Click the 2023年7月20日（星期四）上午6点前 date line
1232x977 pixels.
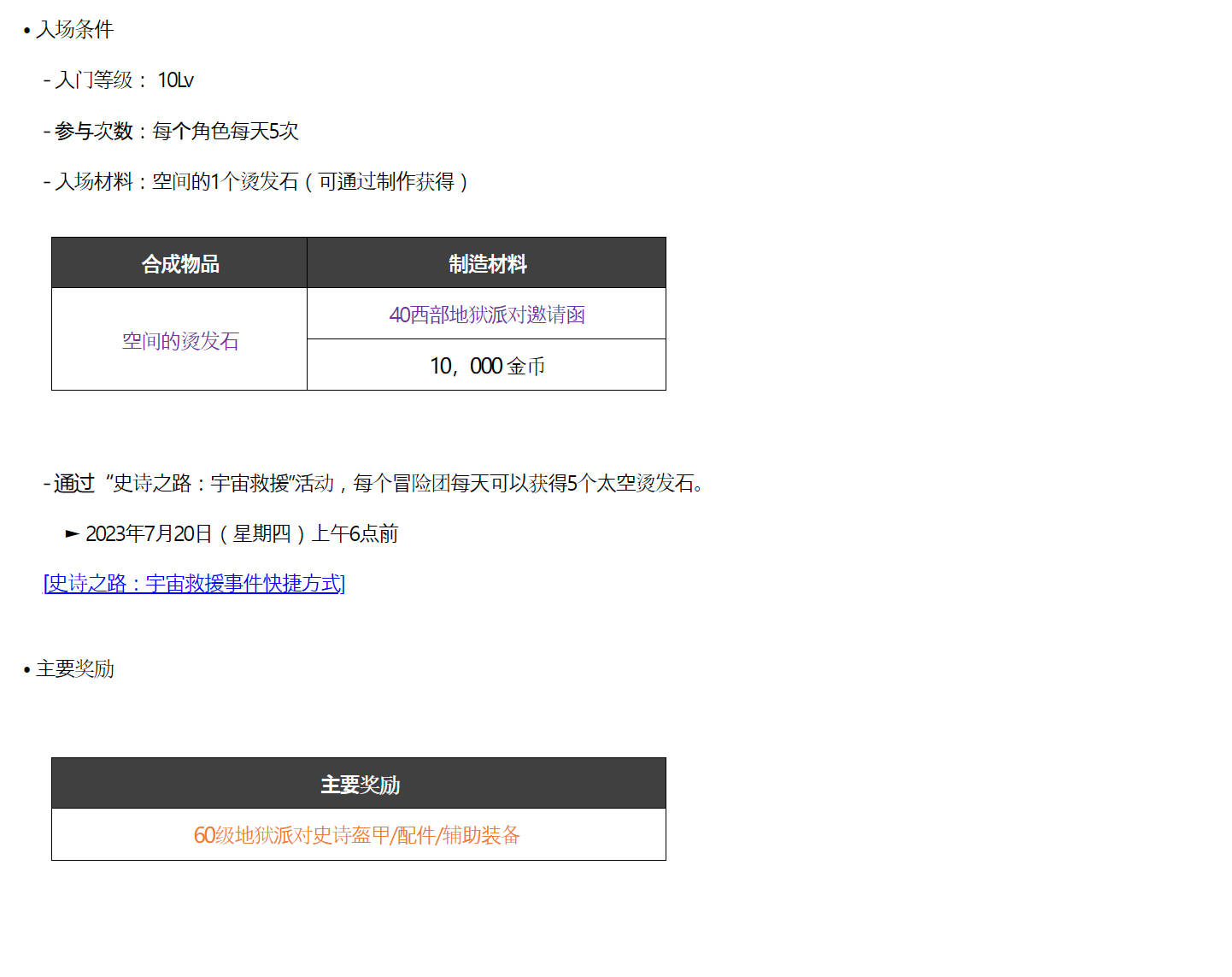click(232, 533)
